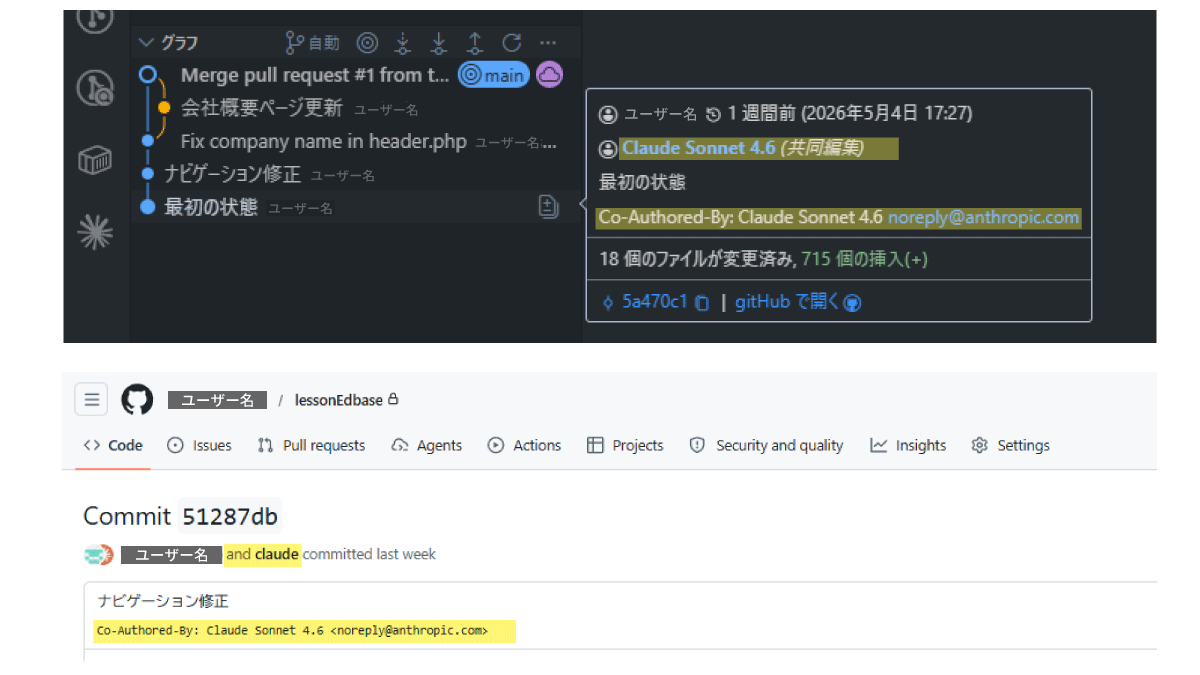Click the stacked author avatars on commit page
This screenshot has width=1200, height=675.
click(98, 555)
